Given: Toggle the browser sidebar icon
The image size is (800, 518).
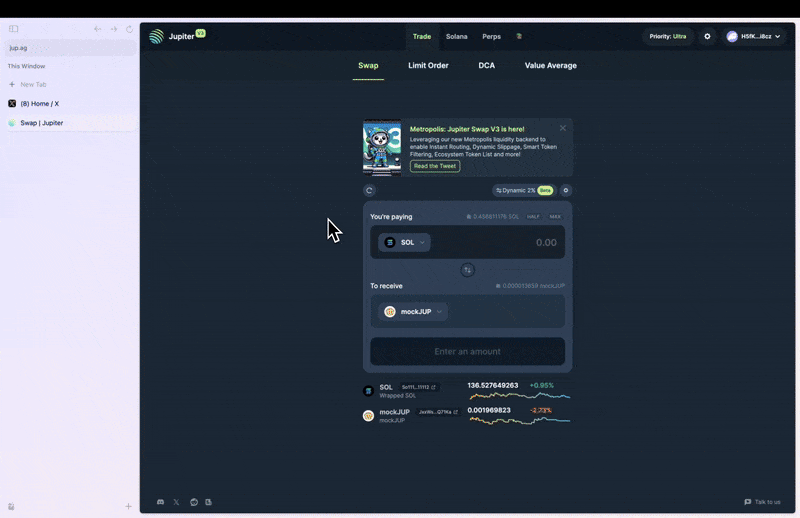Looking at the screenshot, I should point(14,29).
